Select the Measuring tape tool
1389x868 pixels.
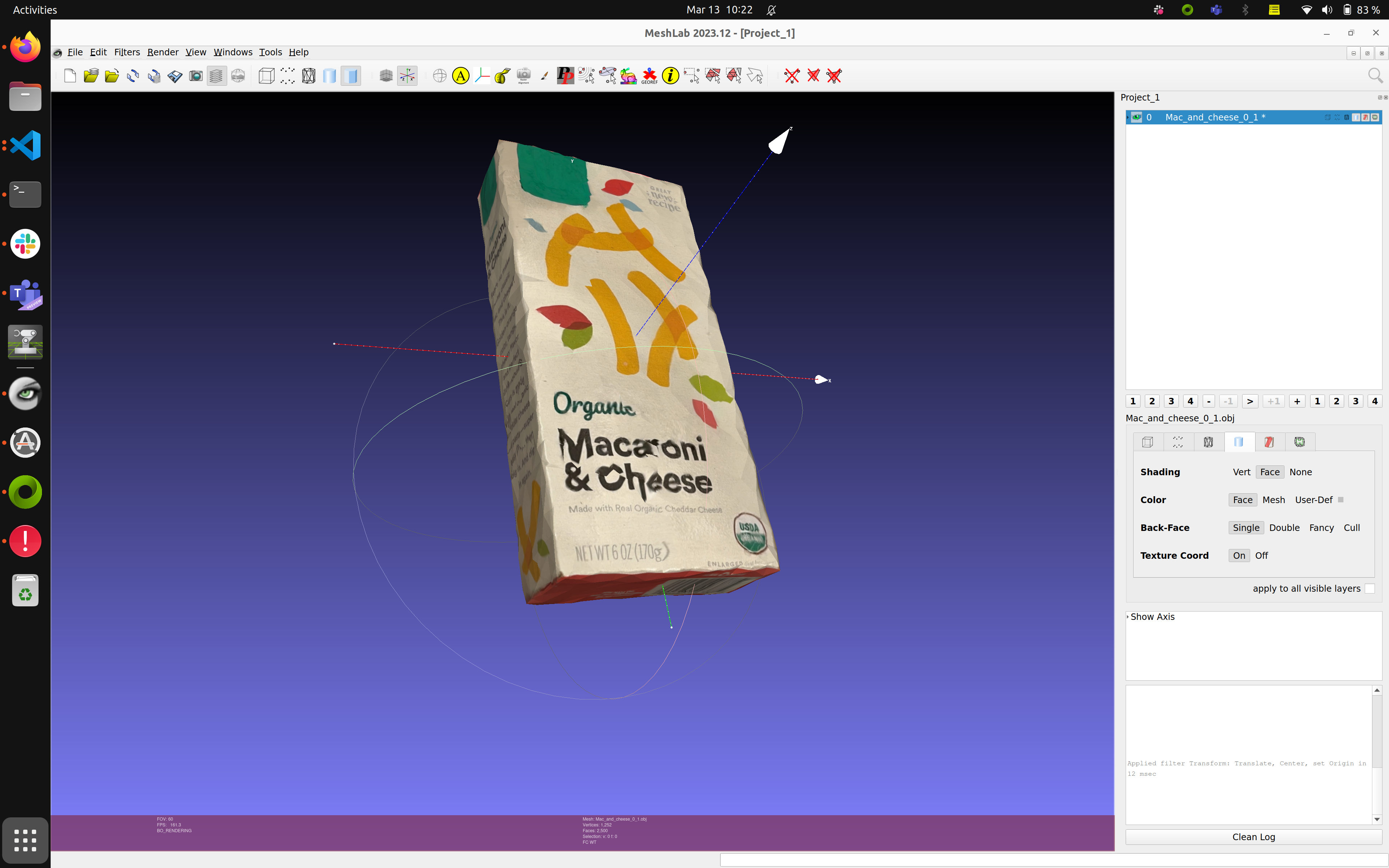pyautogui.click(x=503, y=76)
